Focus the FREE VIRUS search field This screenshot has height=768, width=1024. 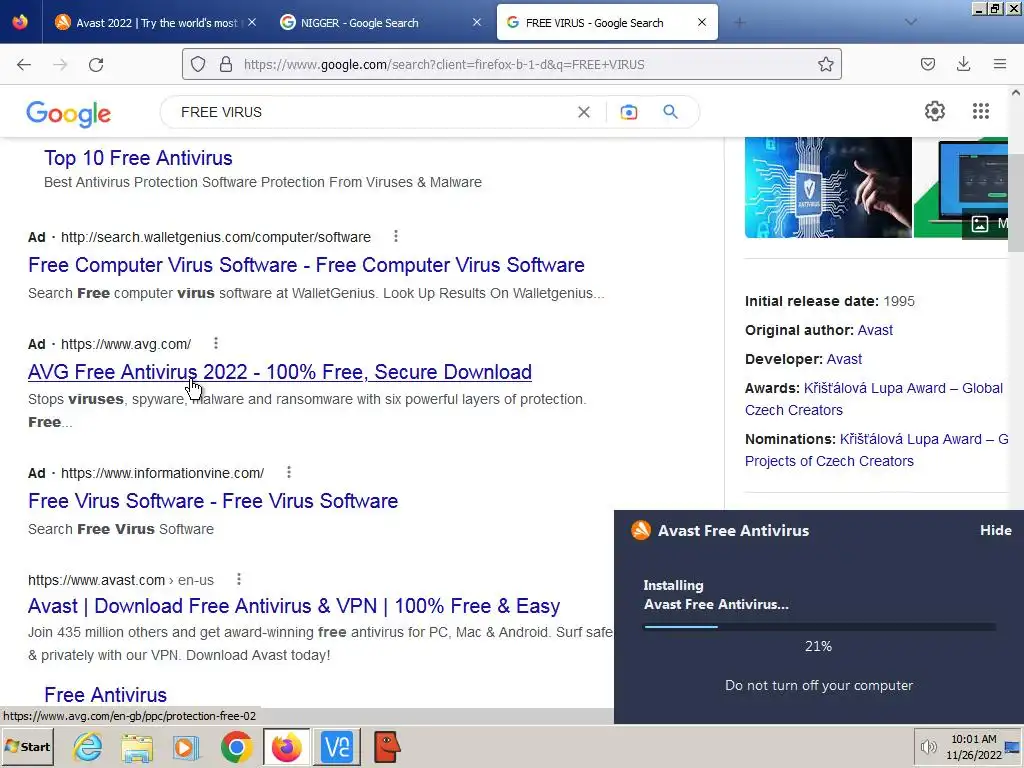point(372,112)
